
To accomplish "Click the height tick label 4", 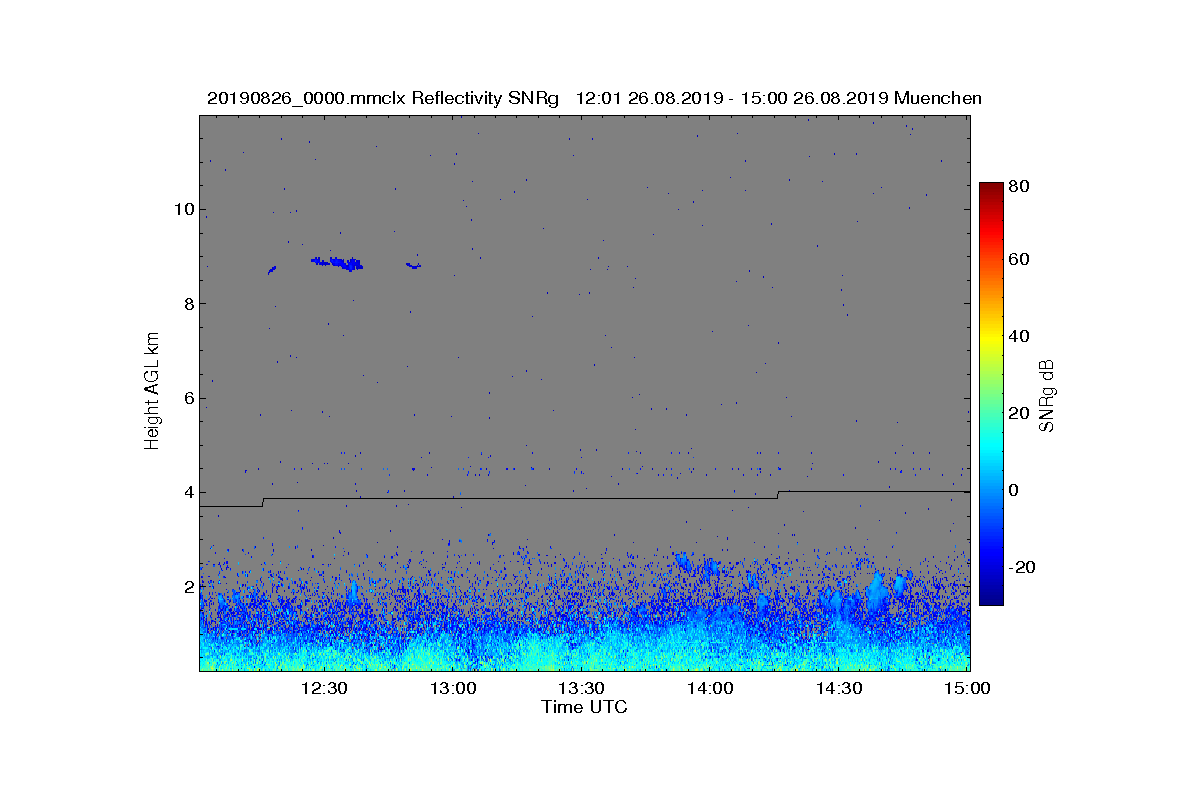I will pyautogui.click(x=187, y=492).
